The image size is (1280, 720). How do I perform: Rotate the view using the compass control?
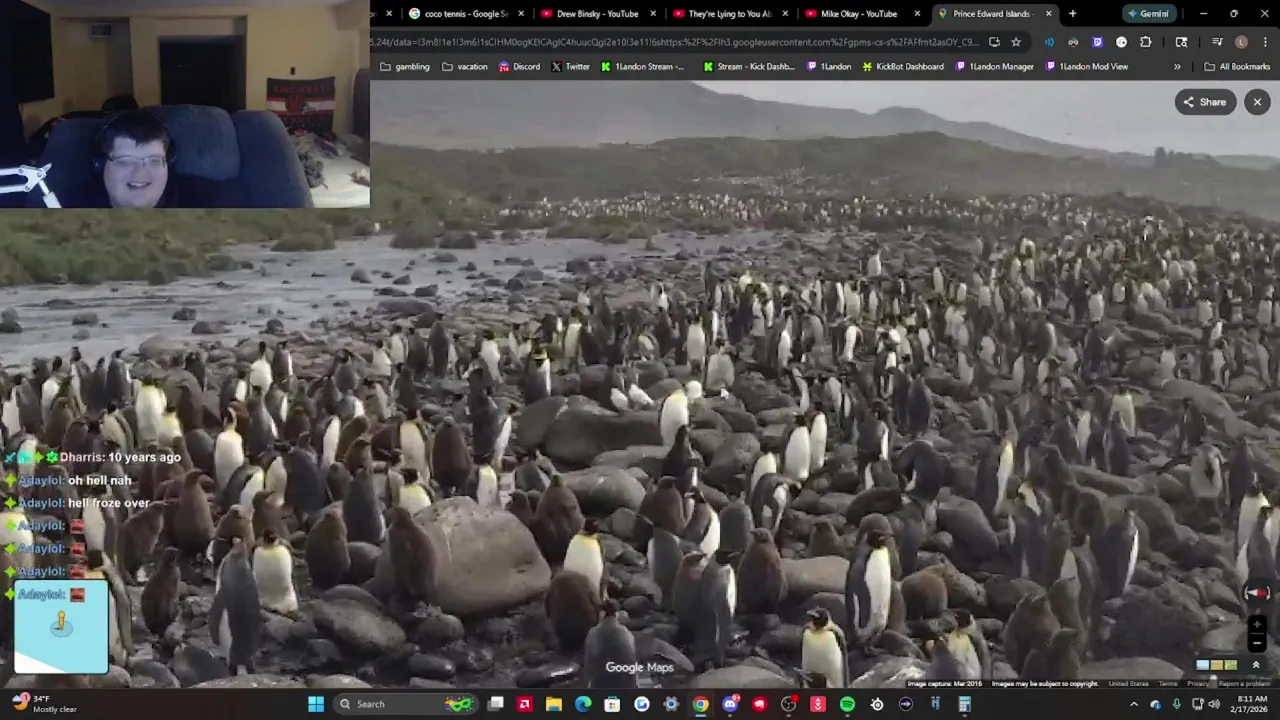[1257, 593]
